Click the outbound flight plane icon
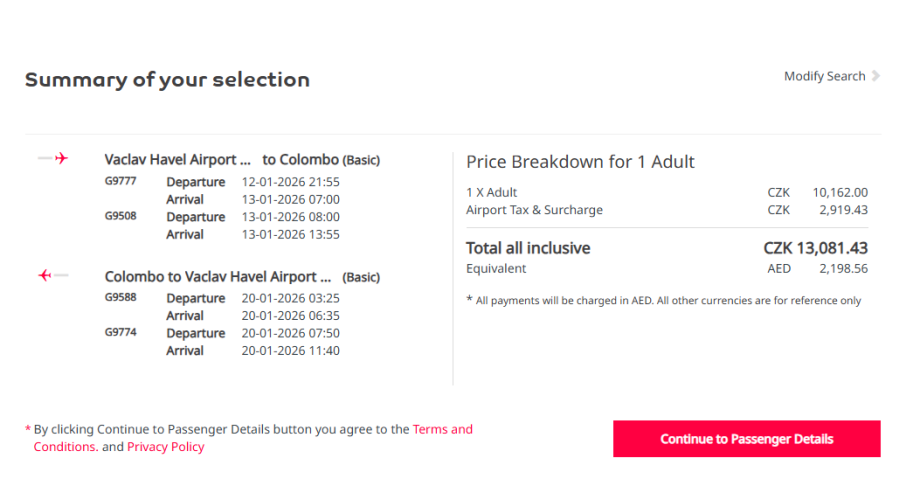The height and width of the screenshot is (486, 920). click(53, 158)
